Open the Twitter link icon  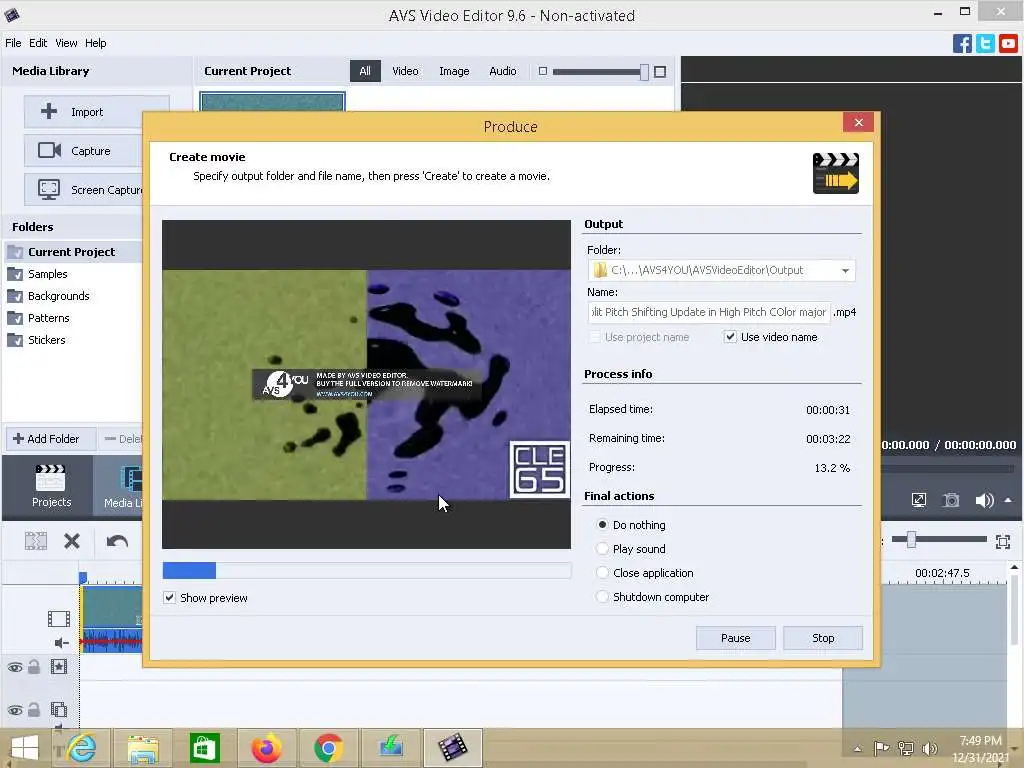coord(985,44)
